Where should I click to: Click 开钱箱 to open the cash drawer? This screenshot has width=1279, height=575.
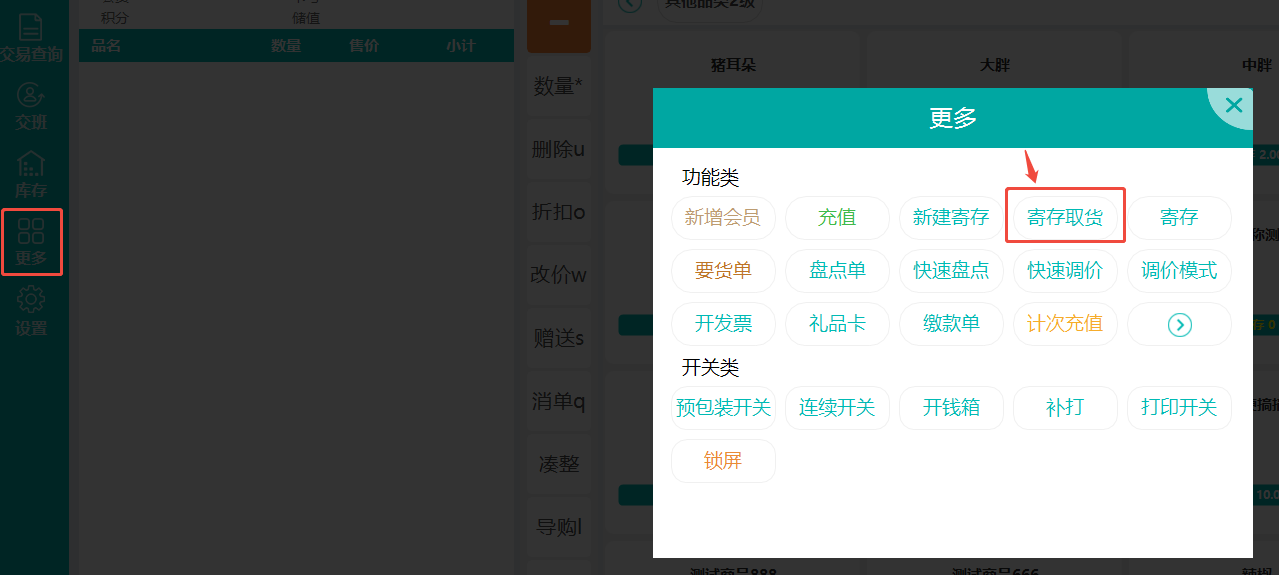point(951,408)
